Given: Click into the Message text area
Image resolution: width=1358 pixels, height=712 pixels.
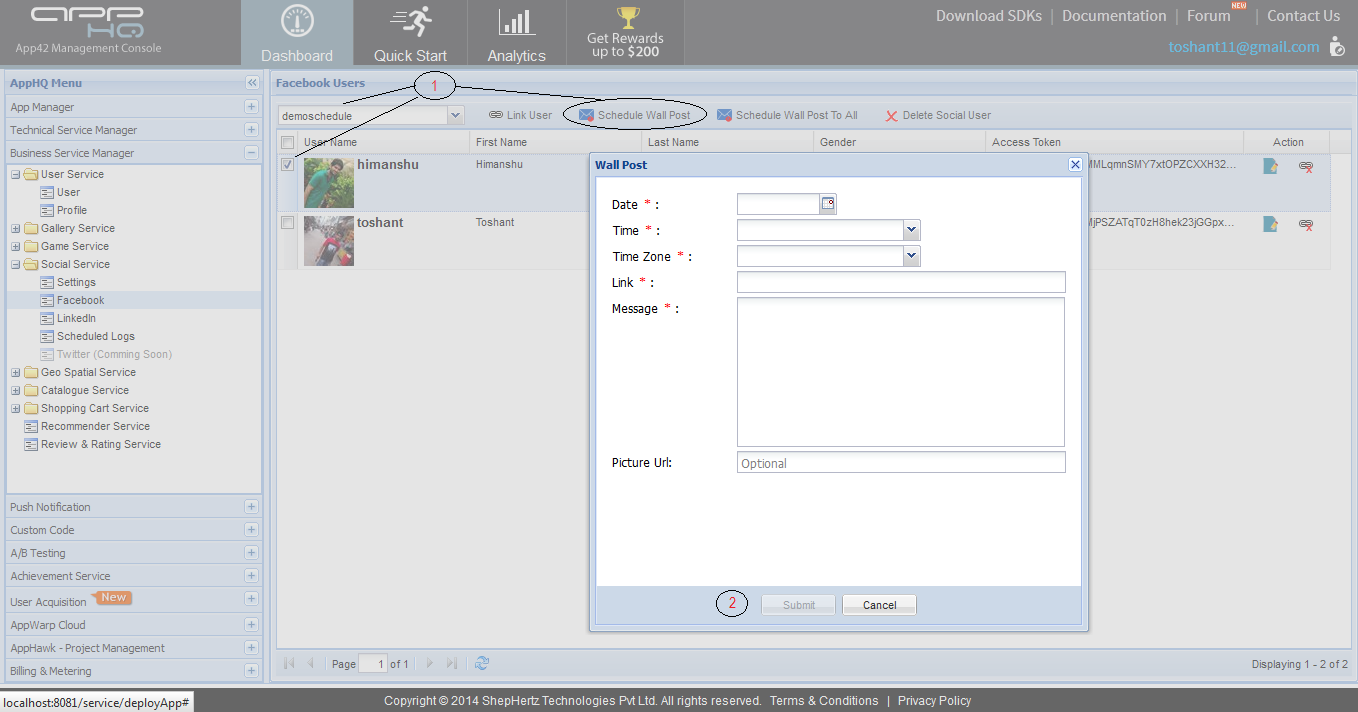Looking at the screenshot, I should tap(900, 371).
